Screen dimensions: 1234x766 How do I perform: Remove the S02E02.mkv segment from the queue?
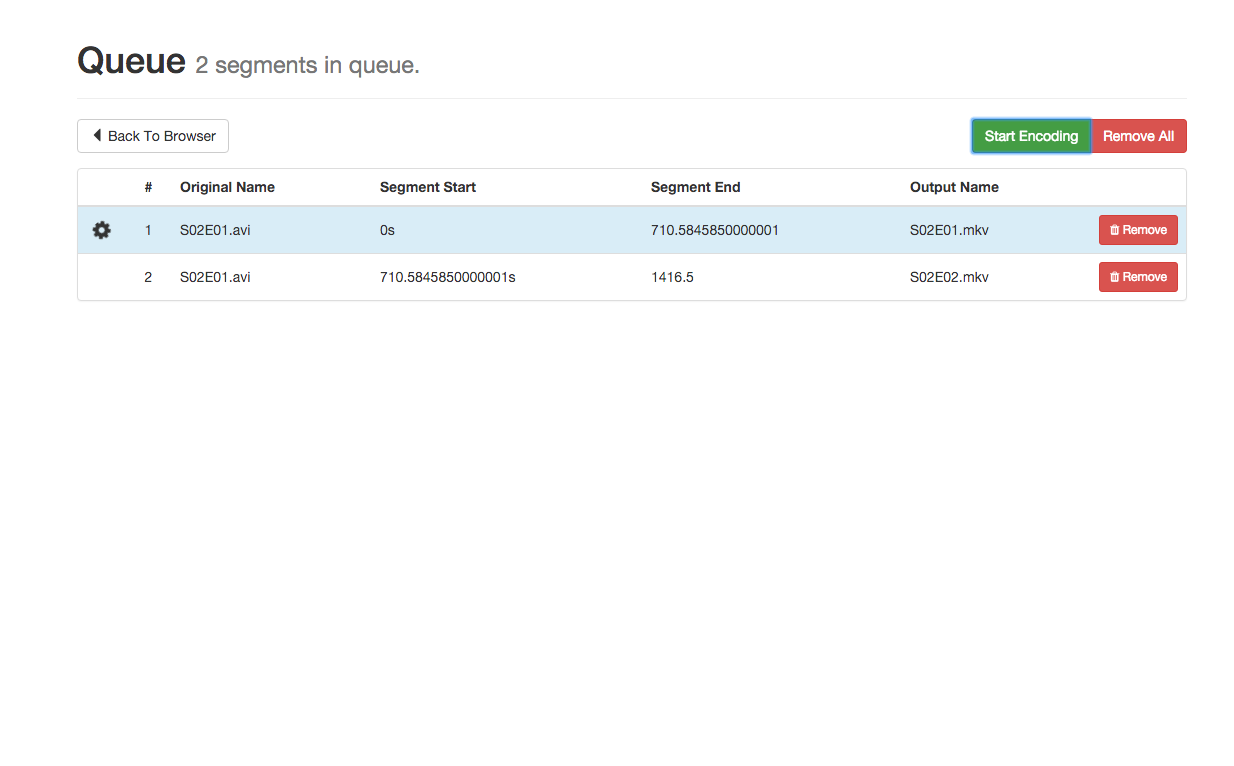(1138, 277)
